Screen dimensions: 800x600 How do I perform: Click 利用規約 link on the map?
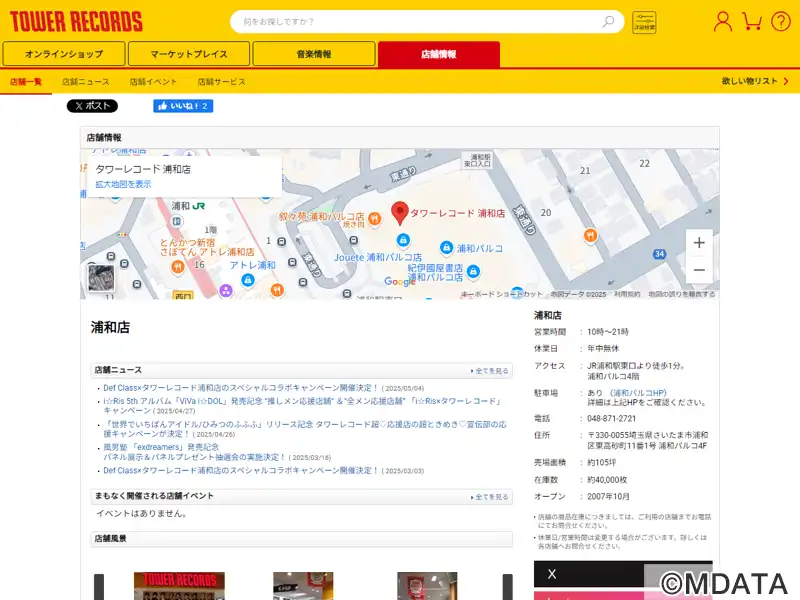click(x=627, y=294)
